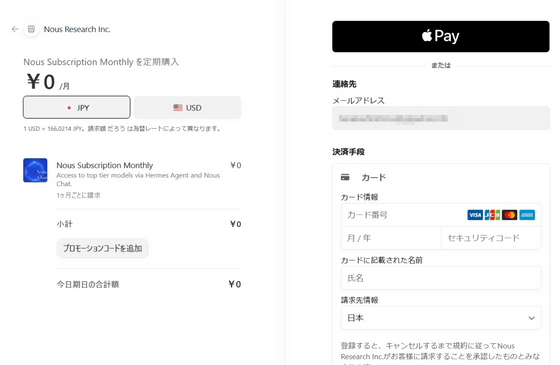
Task: Click the back arrow icon
Action: [x=15, y=29]
